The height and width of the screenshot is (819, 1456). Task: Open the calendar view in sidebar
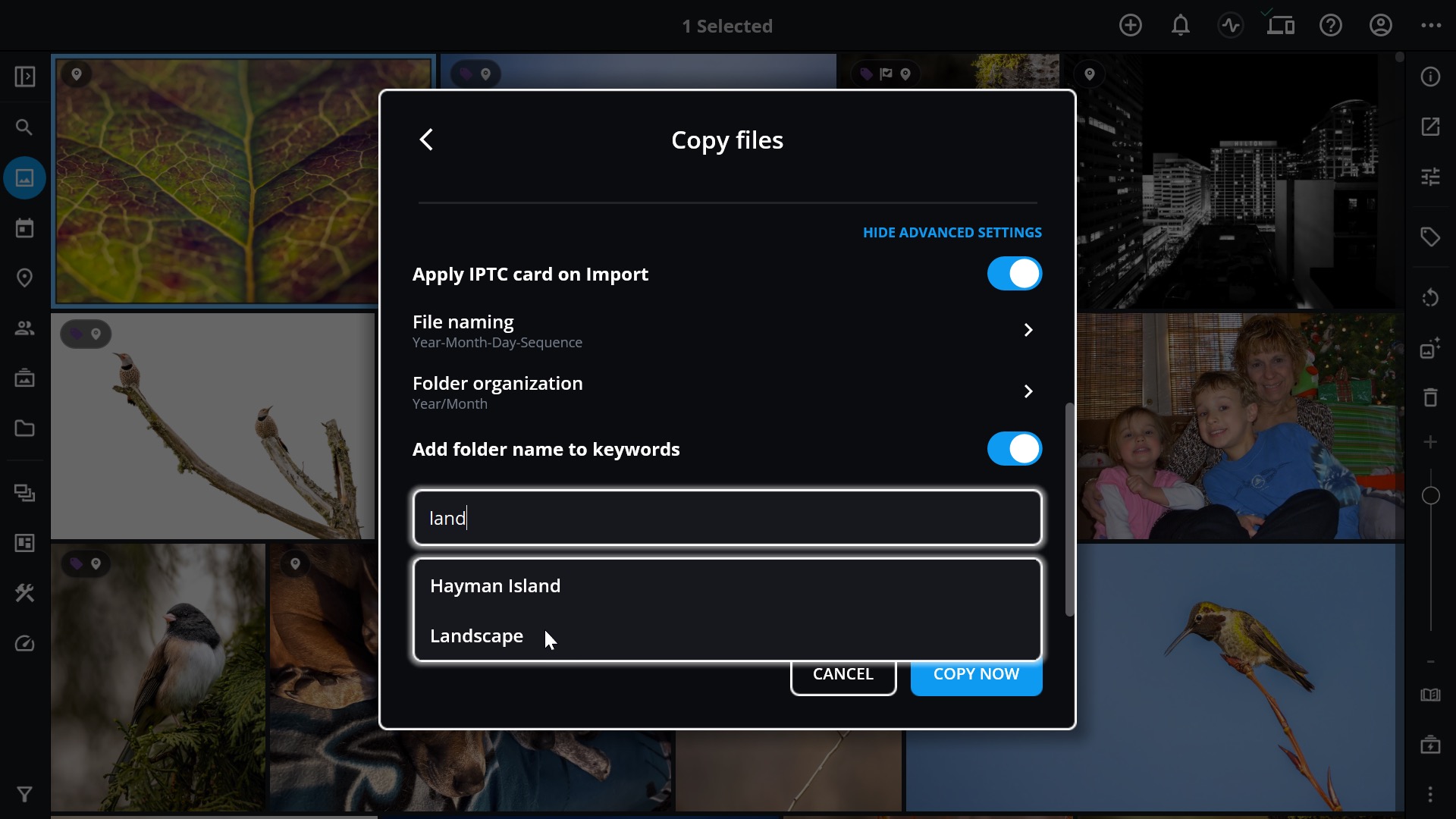tap(25, 228)
